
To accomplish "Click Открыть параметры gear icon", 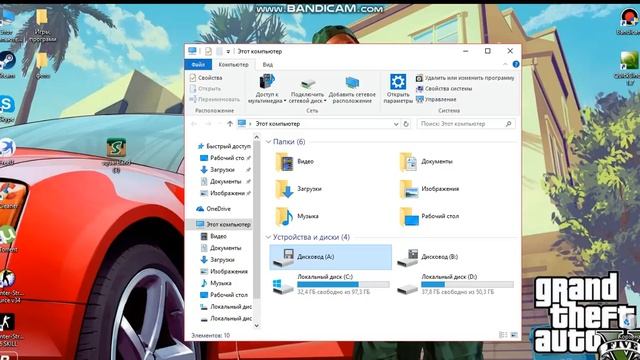I will pyautogui.click(x=398, y=82).
